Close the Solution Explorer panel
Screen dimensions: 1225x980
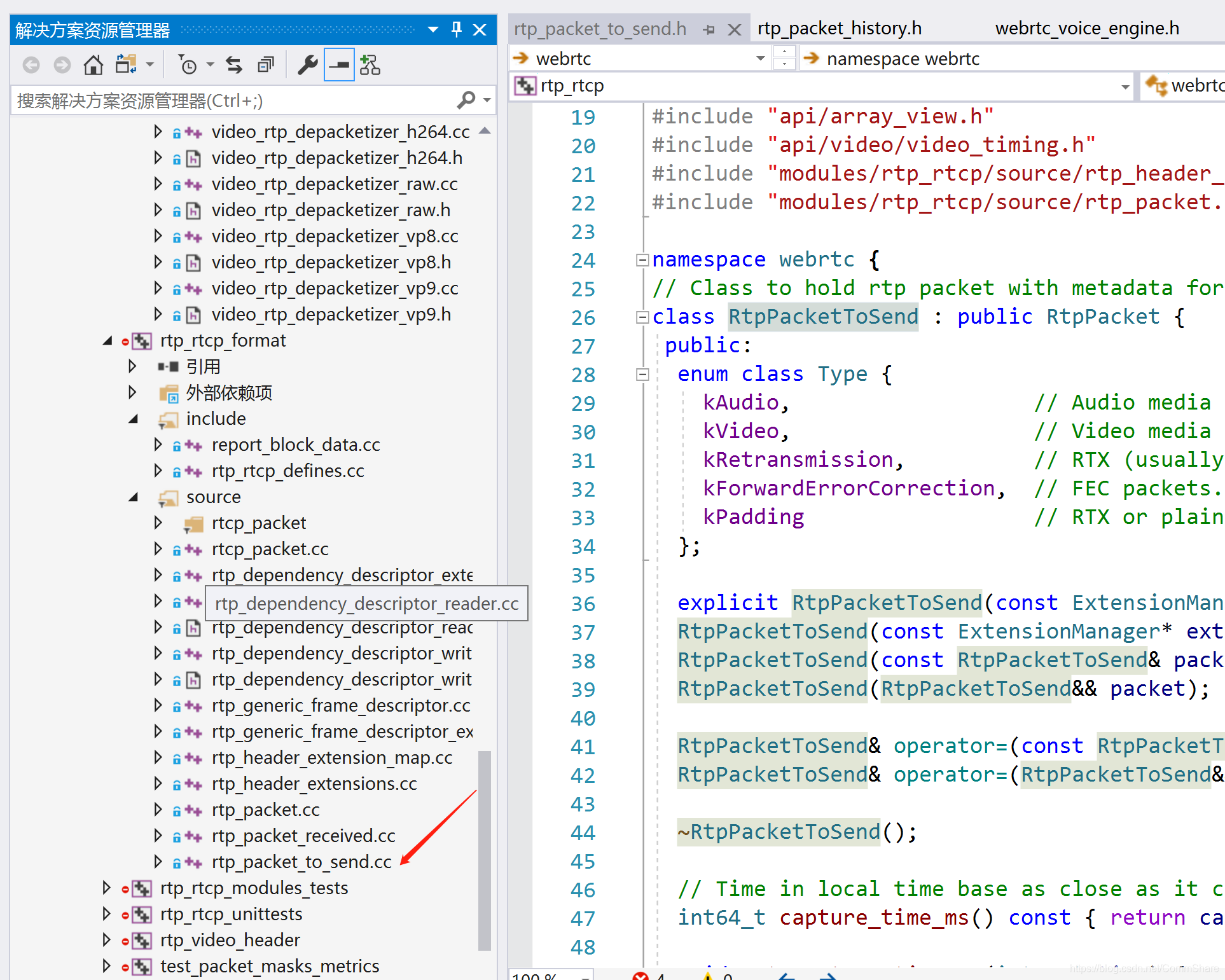[x=480, y=29]
